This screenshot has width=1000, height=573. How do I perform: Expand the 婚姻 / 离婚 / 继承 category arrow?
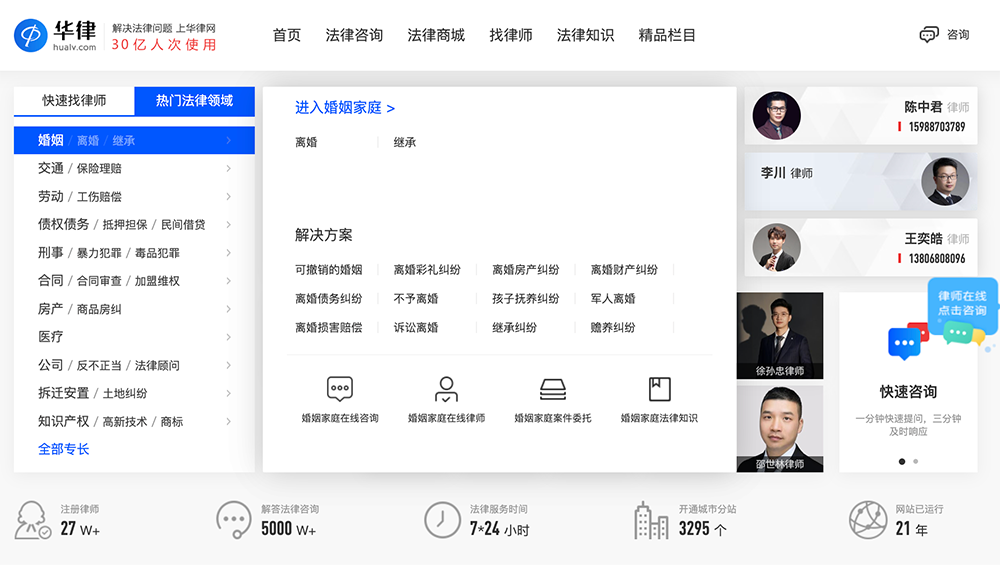tap(228, 140)
